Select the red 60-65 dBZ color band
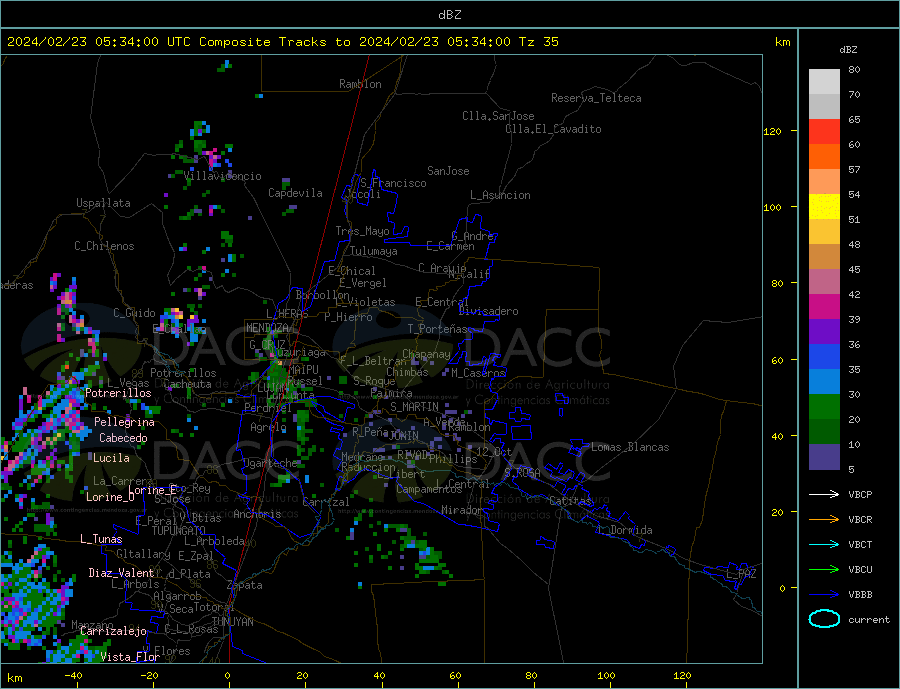The image size is (900, 689). coord(824,131)
